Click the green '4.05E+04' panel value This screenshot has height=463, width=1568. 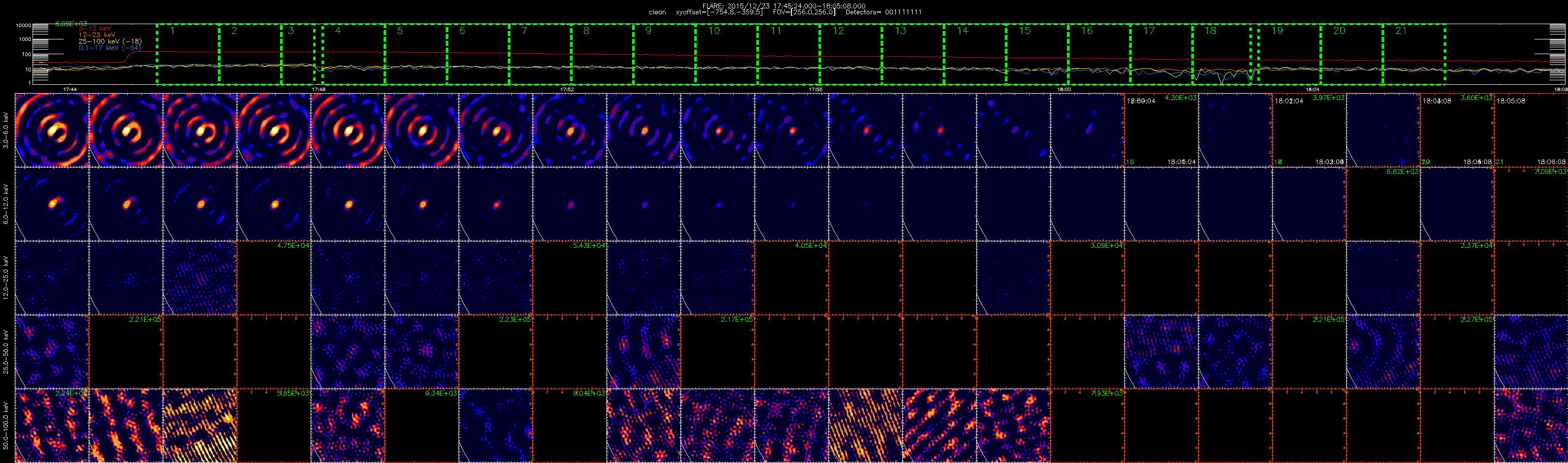tap(811, 245)
